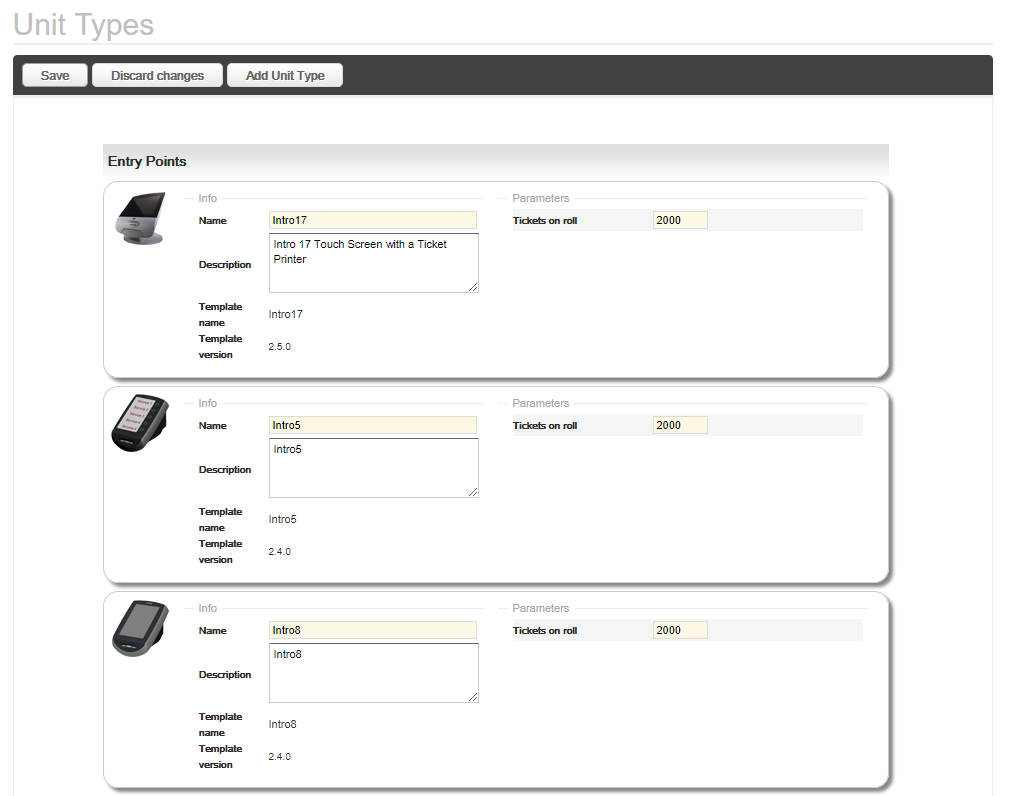Click Tickets on roll field for Intro17
Image resolution: width=1015 pixels, height=796 pixels.
(680, 220)
